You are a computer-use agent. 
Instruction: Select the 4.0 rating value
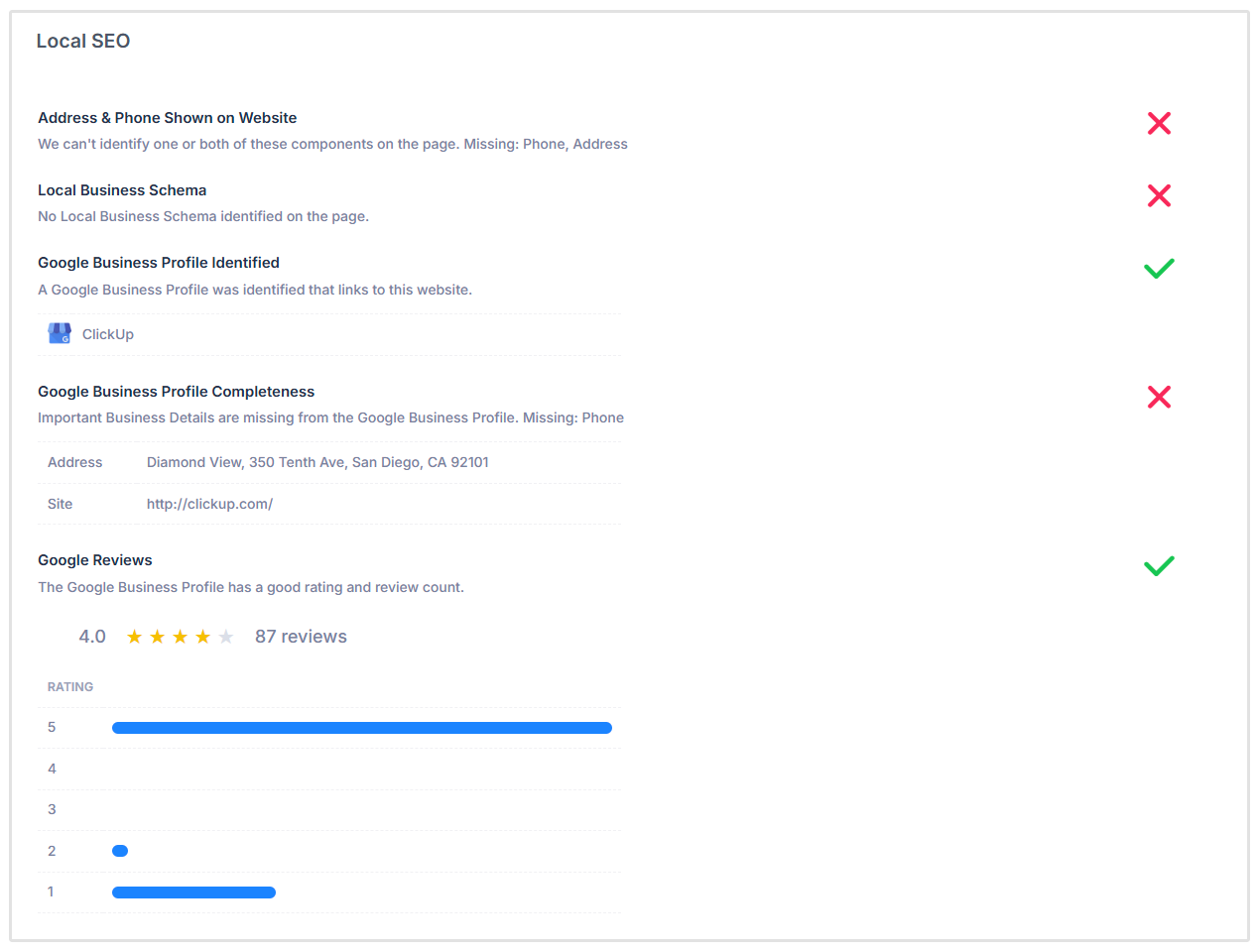pos(92,636)
